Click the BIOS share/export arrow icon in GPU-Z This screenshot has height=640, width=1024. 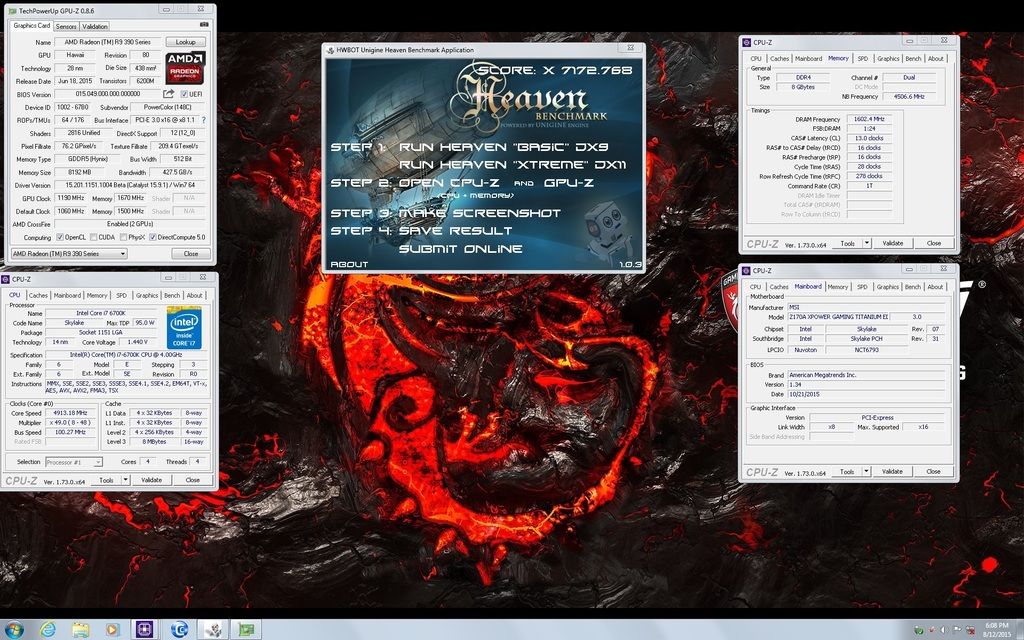click(x=169, y=94)
